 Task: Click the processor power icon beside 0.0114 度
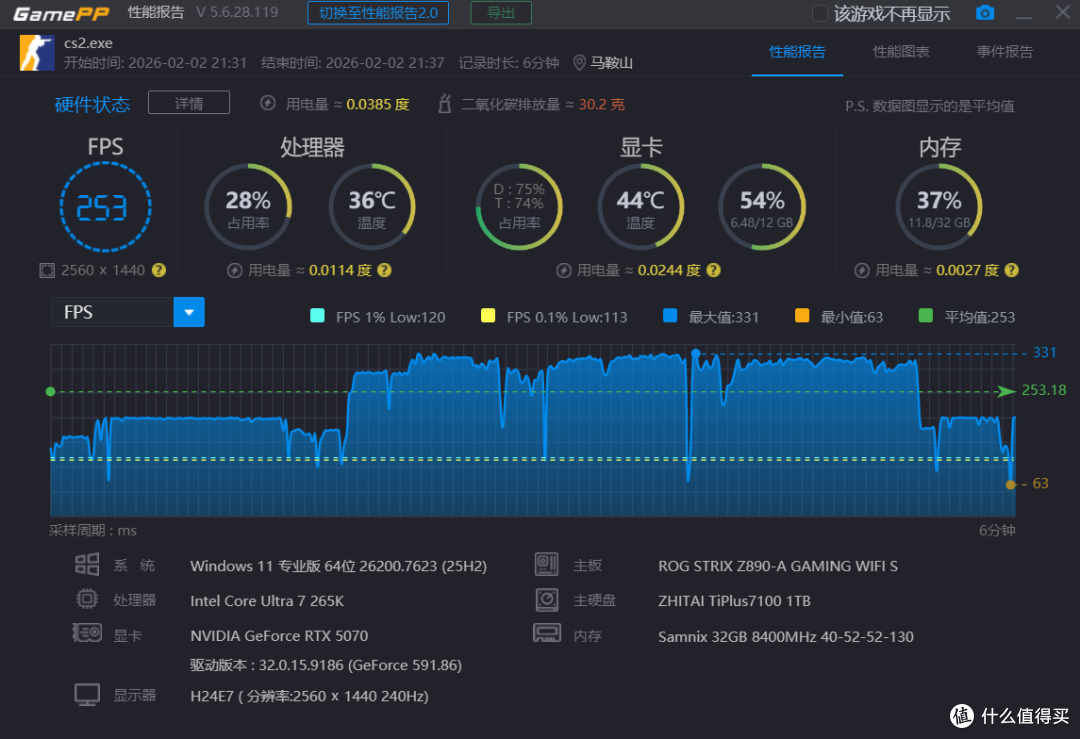(x=235, y=271)
